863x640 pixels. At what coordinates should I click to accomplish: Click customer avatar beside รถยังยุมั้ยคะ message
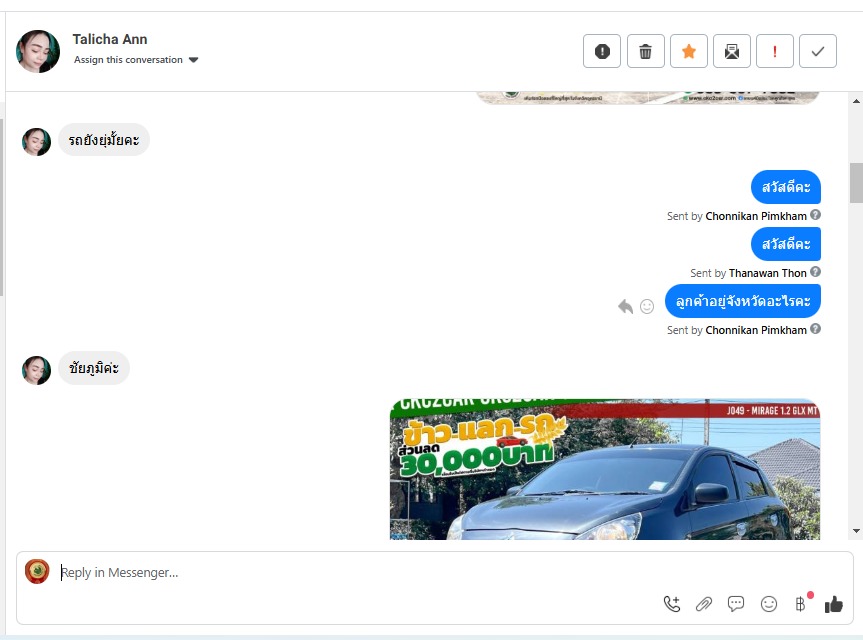(36, 142)
